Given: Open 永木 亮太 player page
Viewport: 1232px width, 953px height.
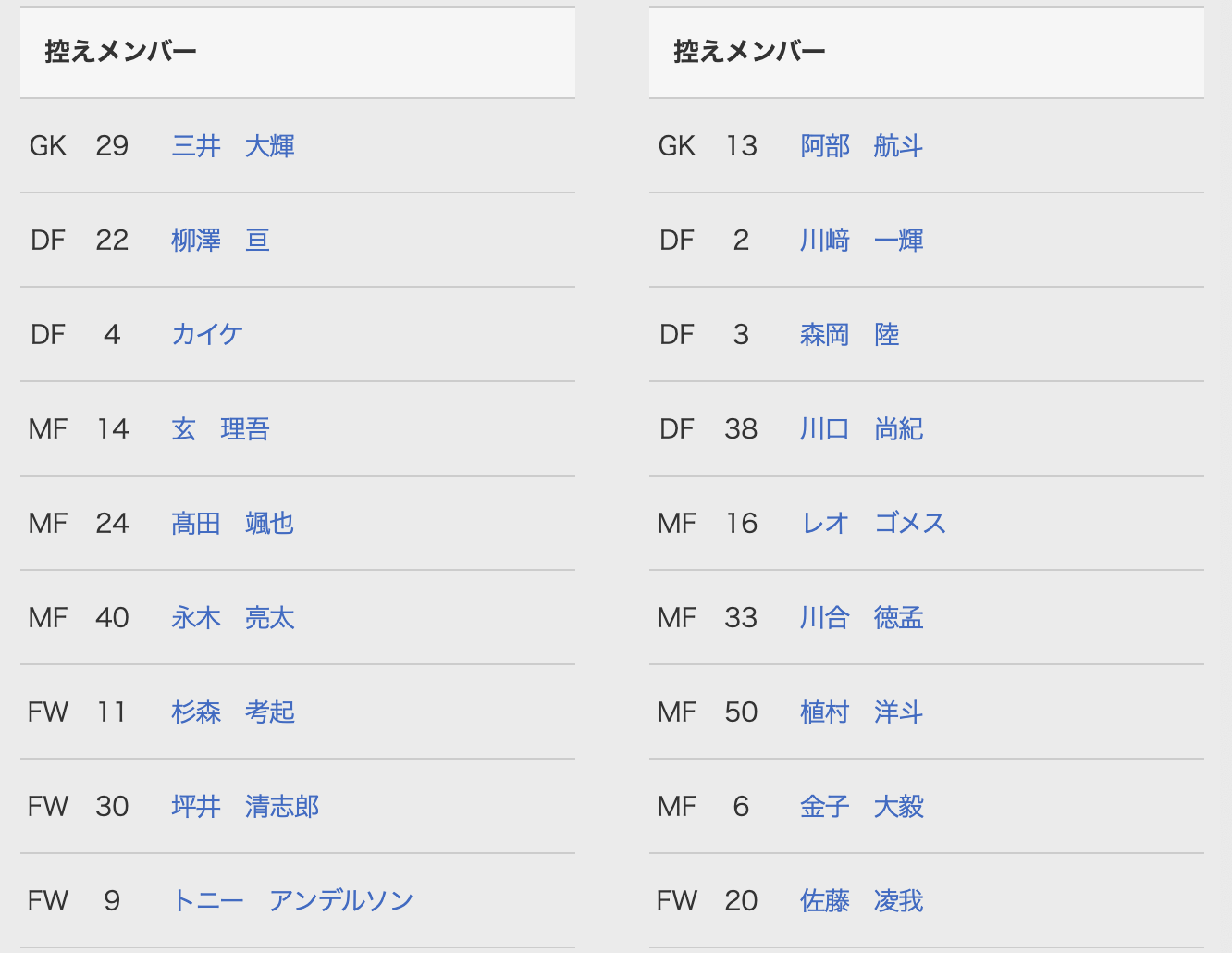Looking at the screenshot, I should [x=232, y=618].
